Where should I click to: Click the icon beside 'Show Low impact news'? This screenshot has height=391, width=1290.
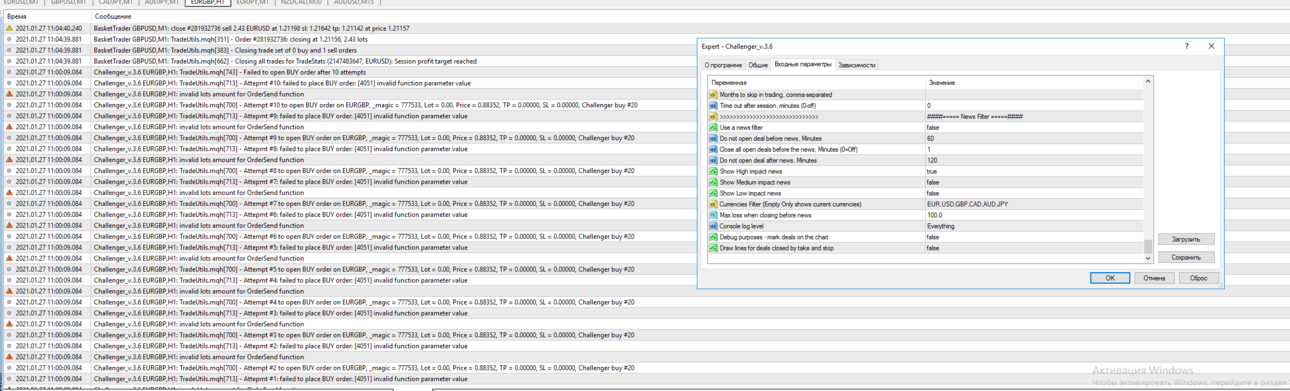pyautogui.click(x=713, y=194)
